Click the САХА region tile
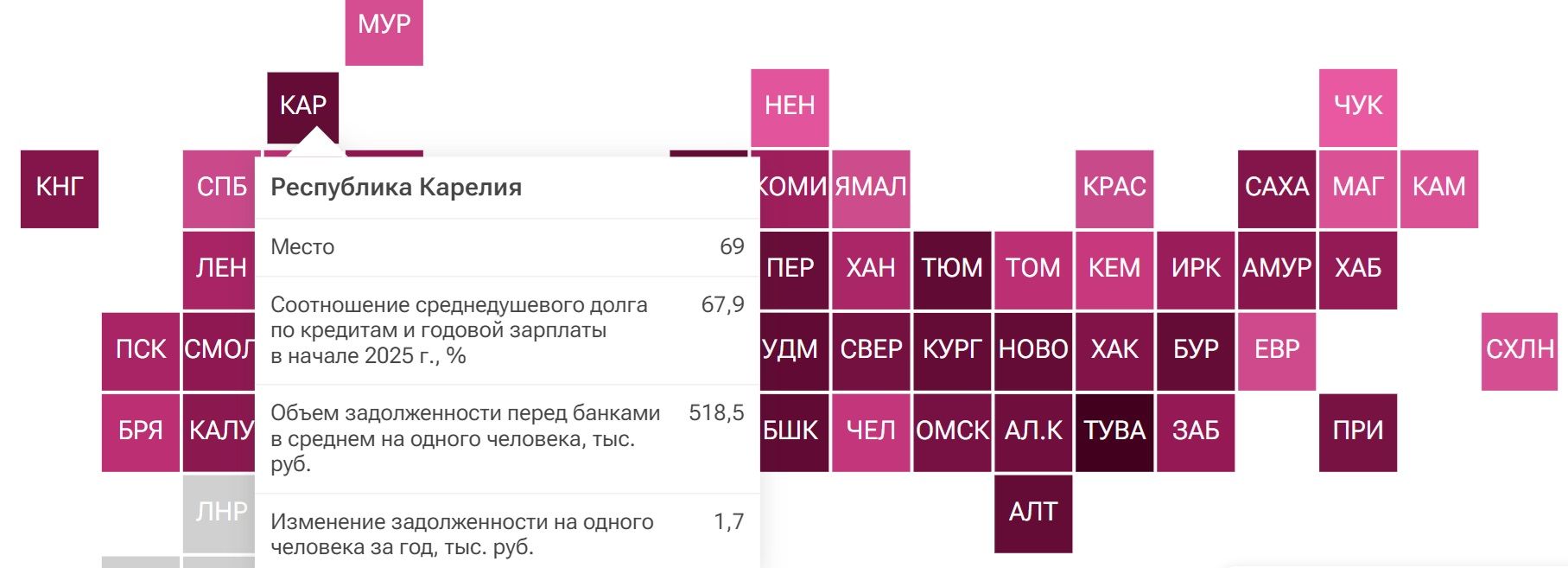The image size is (1568, 568). (1276, 188)
